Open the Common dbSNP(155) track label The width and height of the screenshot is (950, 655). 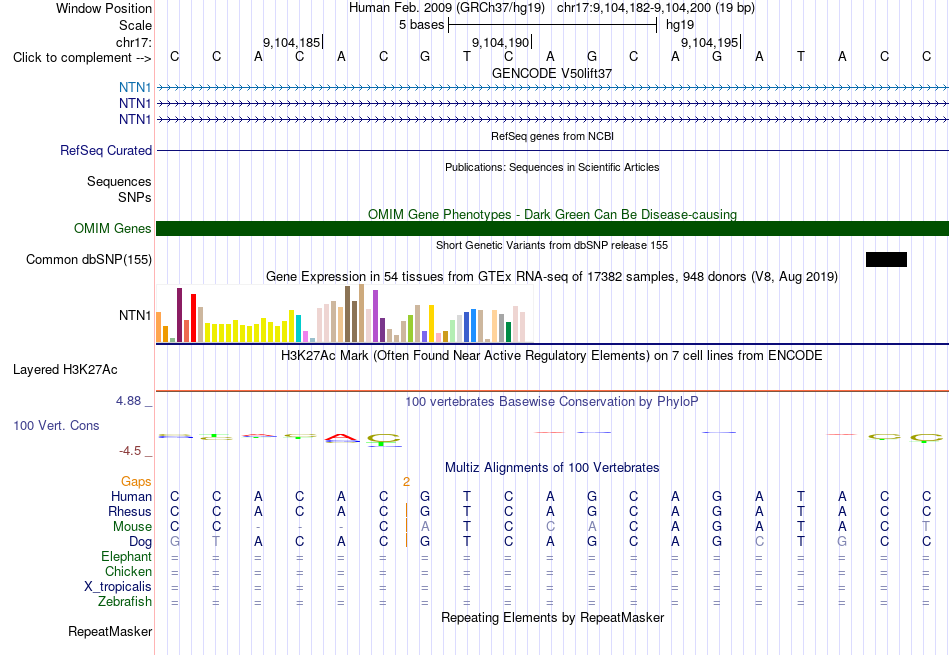click(89, 259)
